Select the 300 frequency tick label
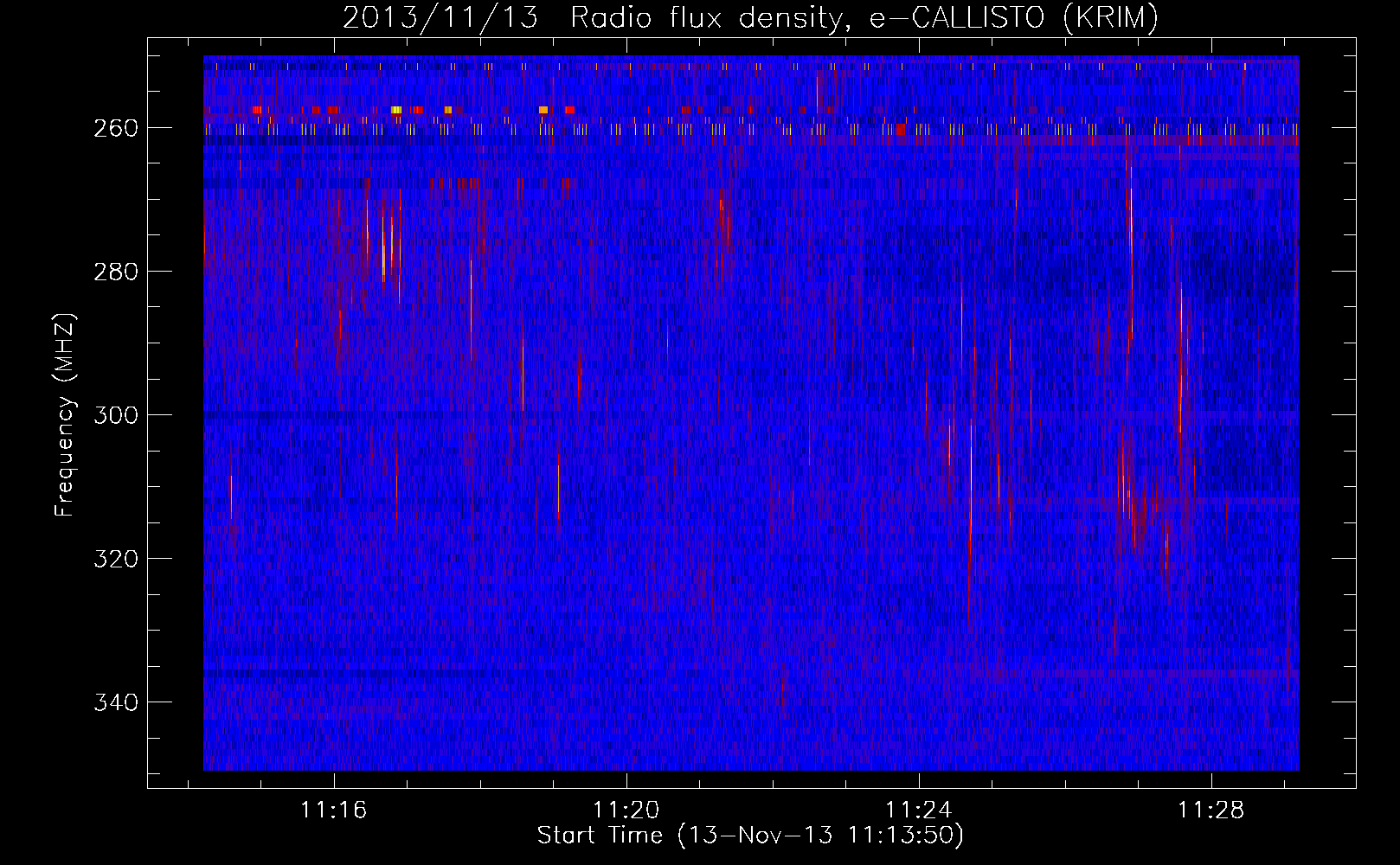The image size is (1400, 865). click(x=115, y=415)
